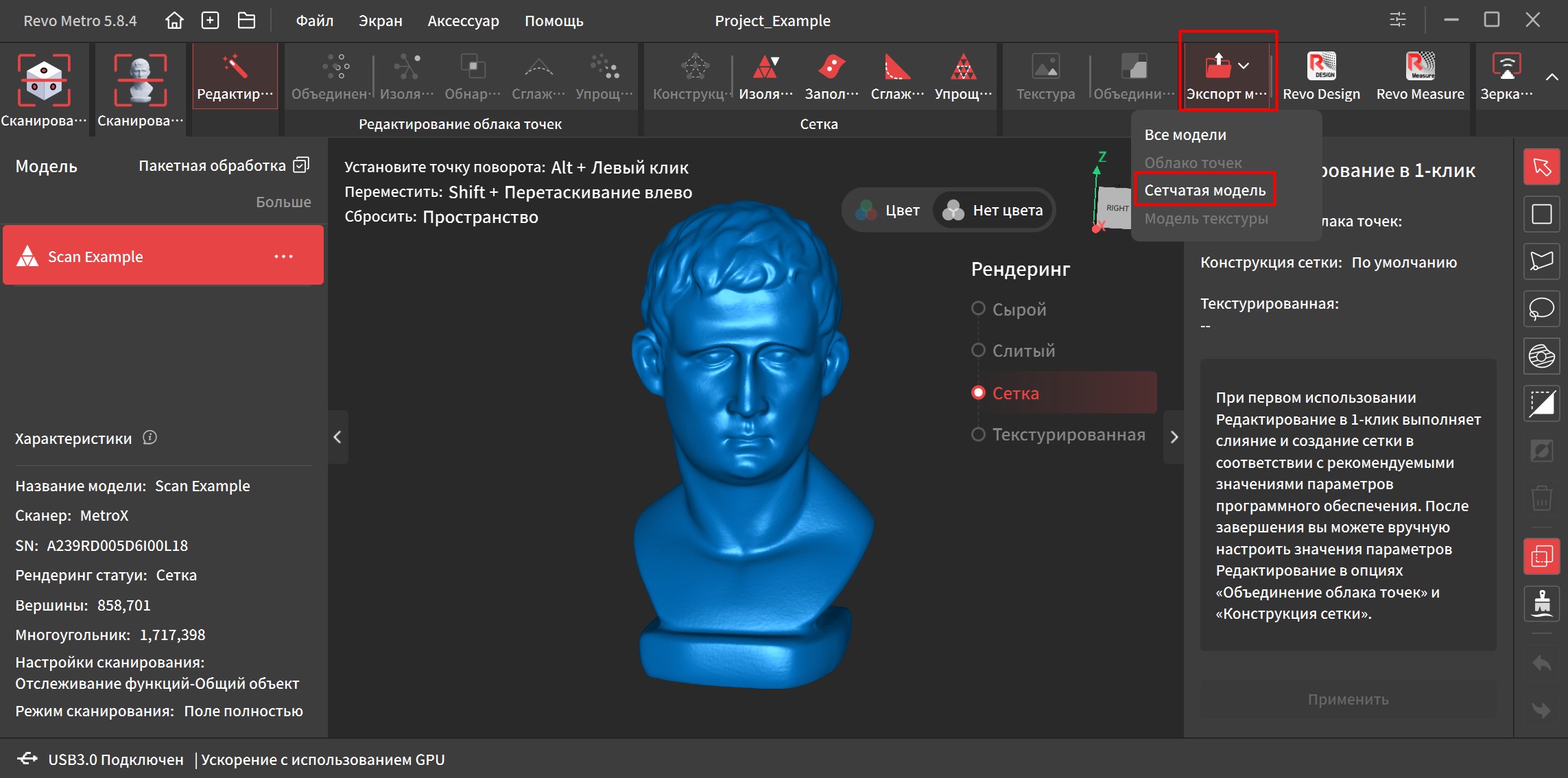Open the folder icon in title bar
This screenshot has height=778, width=1568.
pos(246,21)
